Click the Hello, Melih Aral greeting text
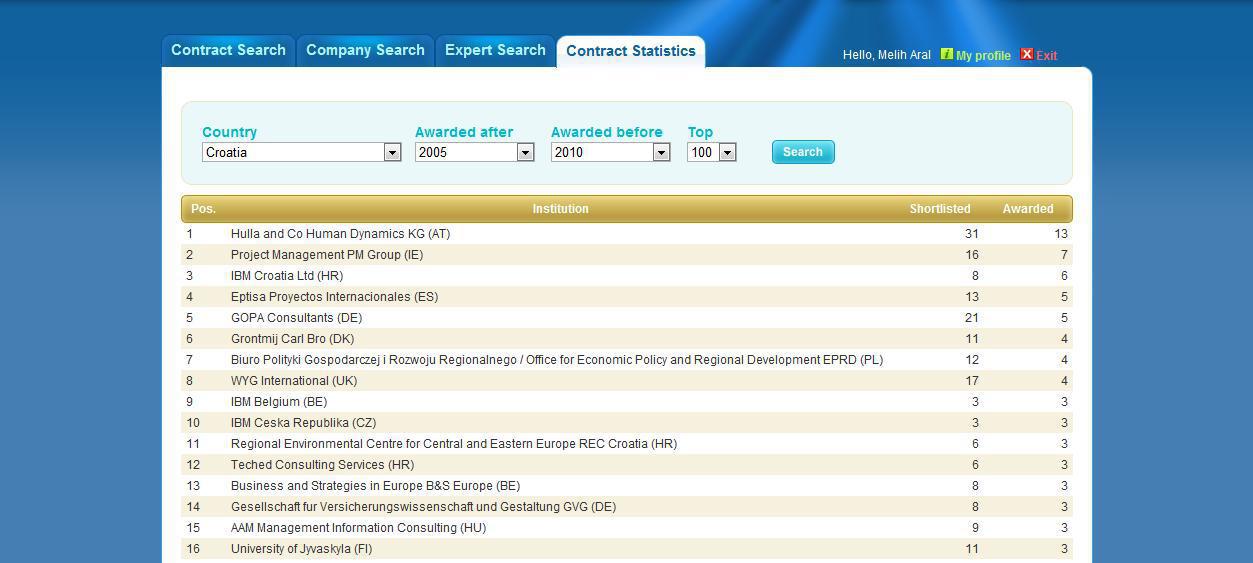The image size is (1253, 563). 886,55
